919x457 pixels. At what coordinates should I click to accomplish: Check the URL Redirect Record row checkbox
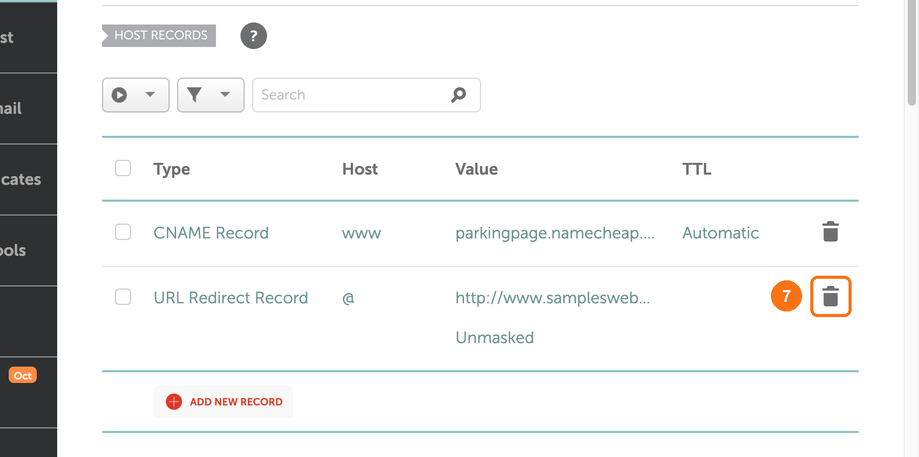click(x=122, y=296)
